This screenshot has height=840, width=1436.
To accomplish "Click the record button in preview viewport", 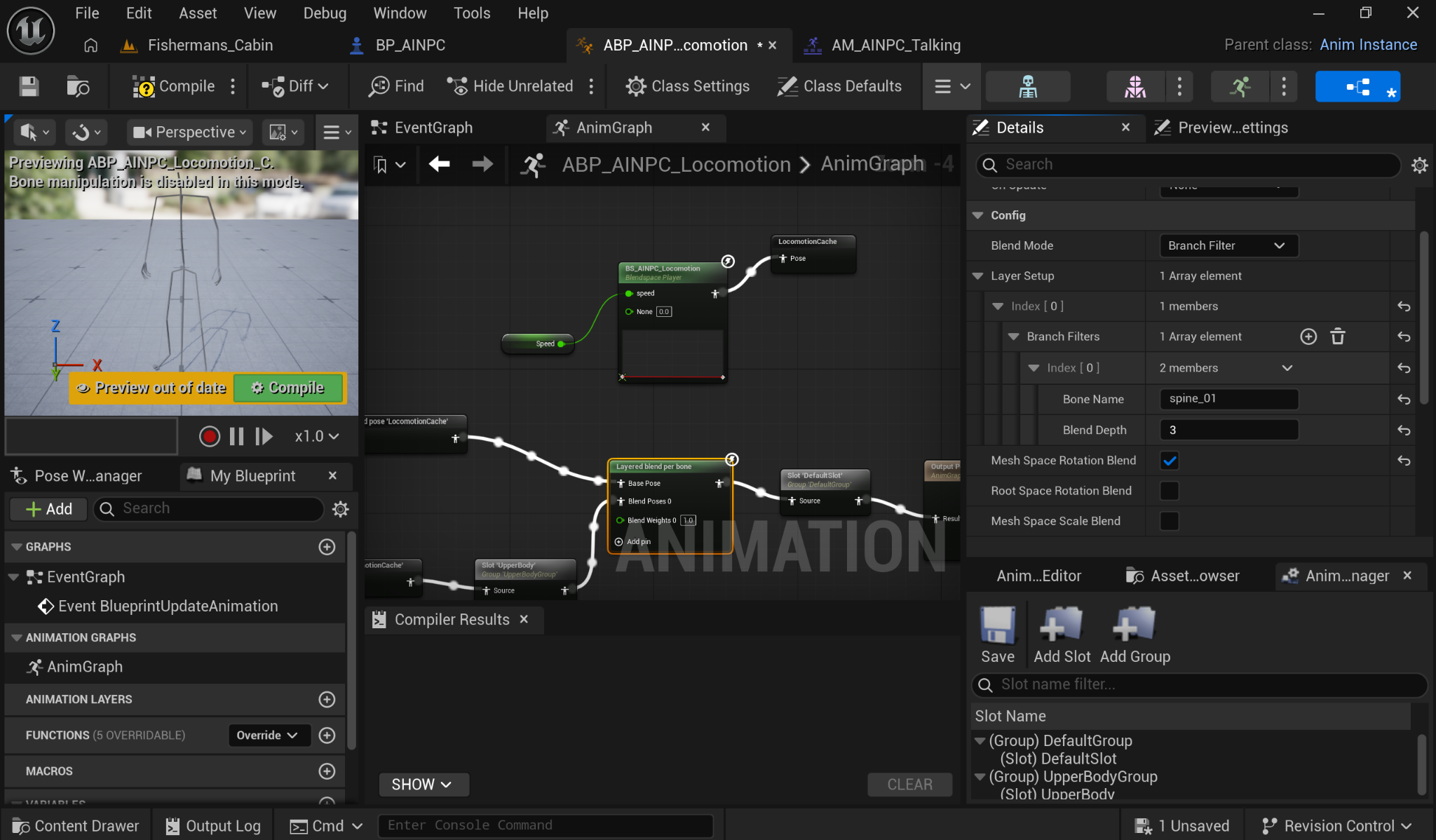I will click(x=209, y=436).
